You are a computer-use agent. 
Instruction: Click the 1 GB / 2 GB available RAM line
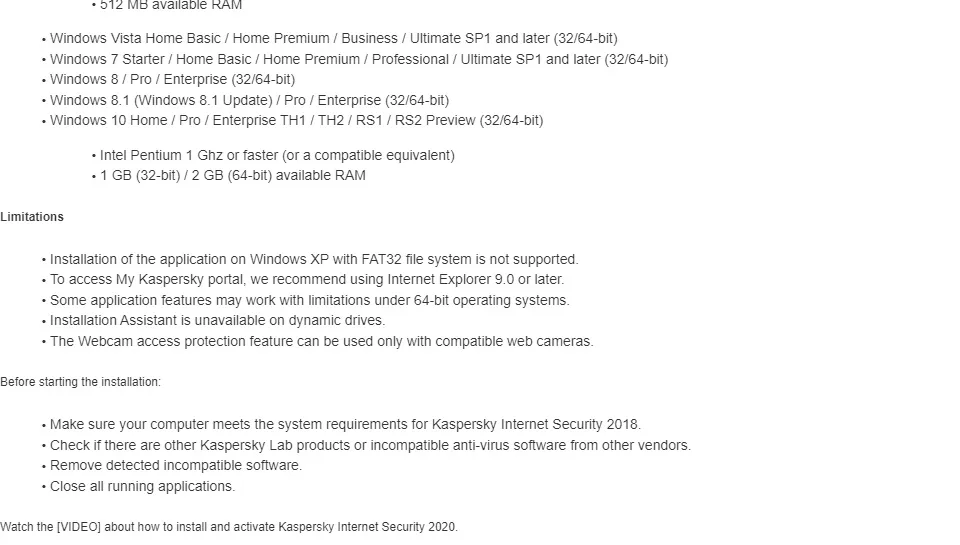(x=233, y=176)
